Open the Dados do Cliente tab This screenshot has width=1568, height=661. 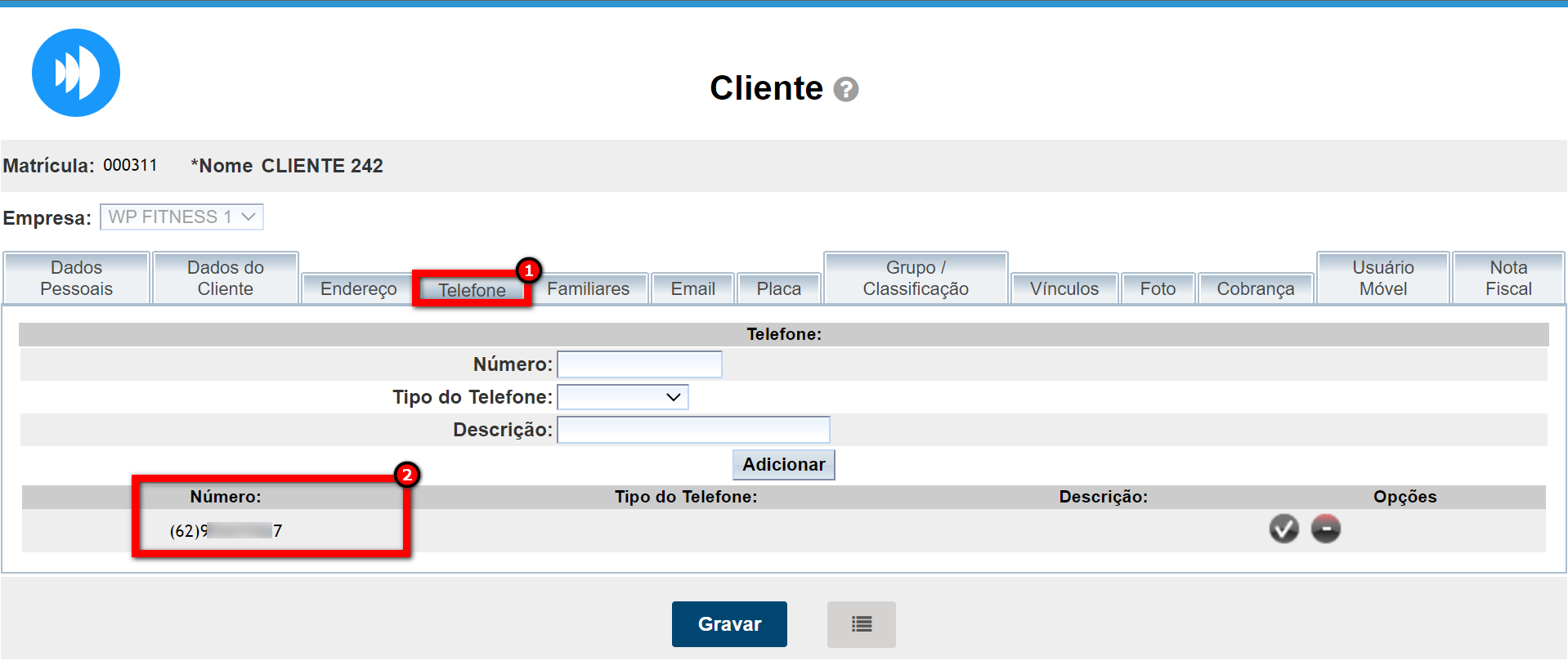click(226, 279)
